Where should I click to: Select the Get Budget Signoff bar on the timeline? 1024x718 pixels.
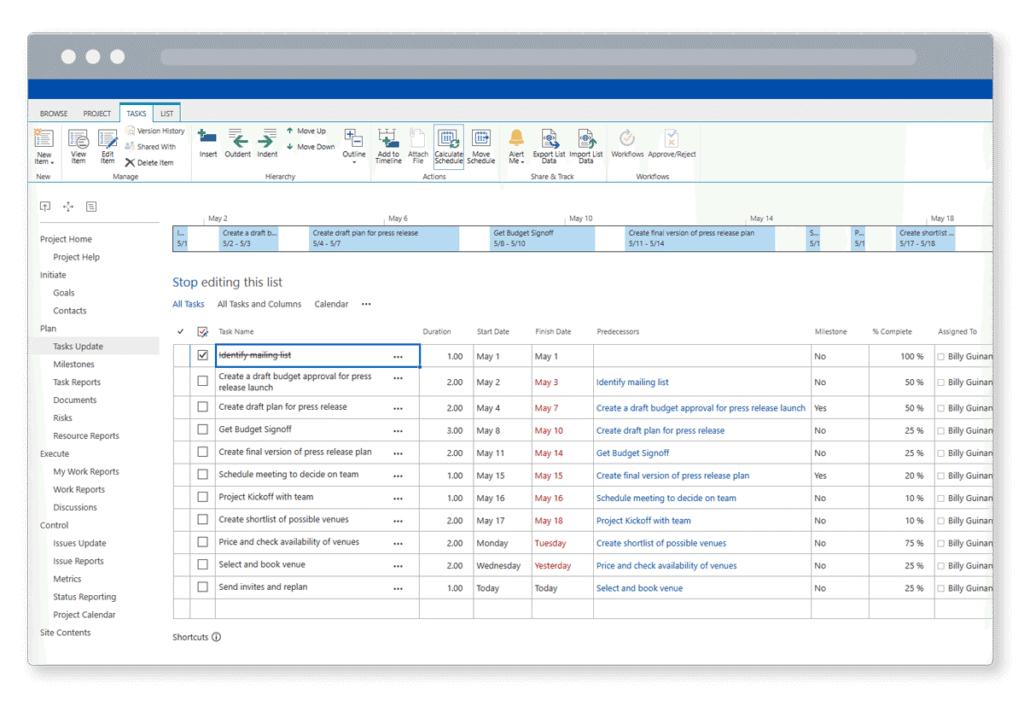pos(541,238)
